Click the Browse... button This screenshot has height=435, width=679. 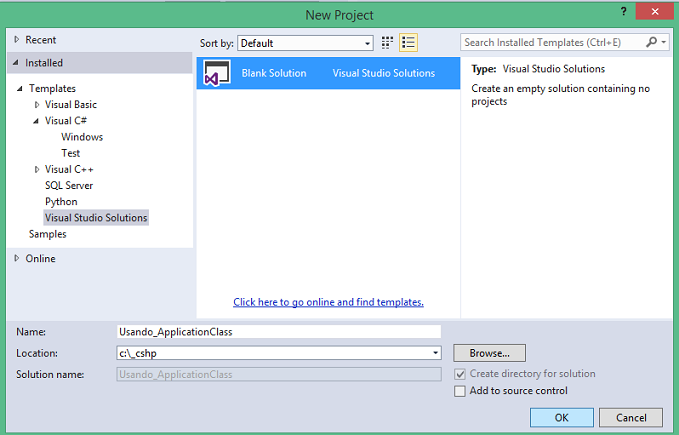(489, 353)
